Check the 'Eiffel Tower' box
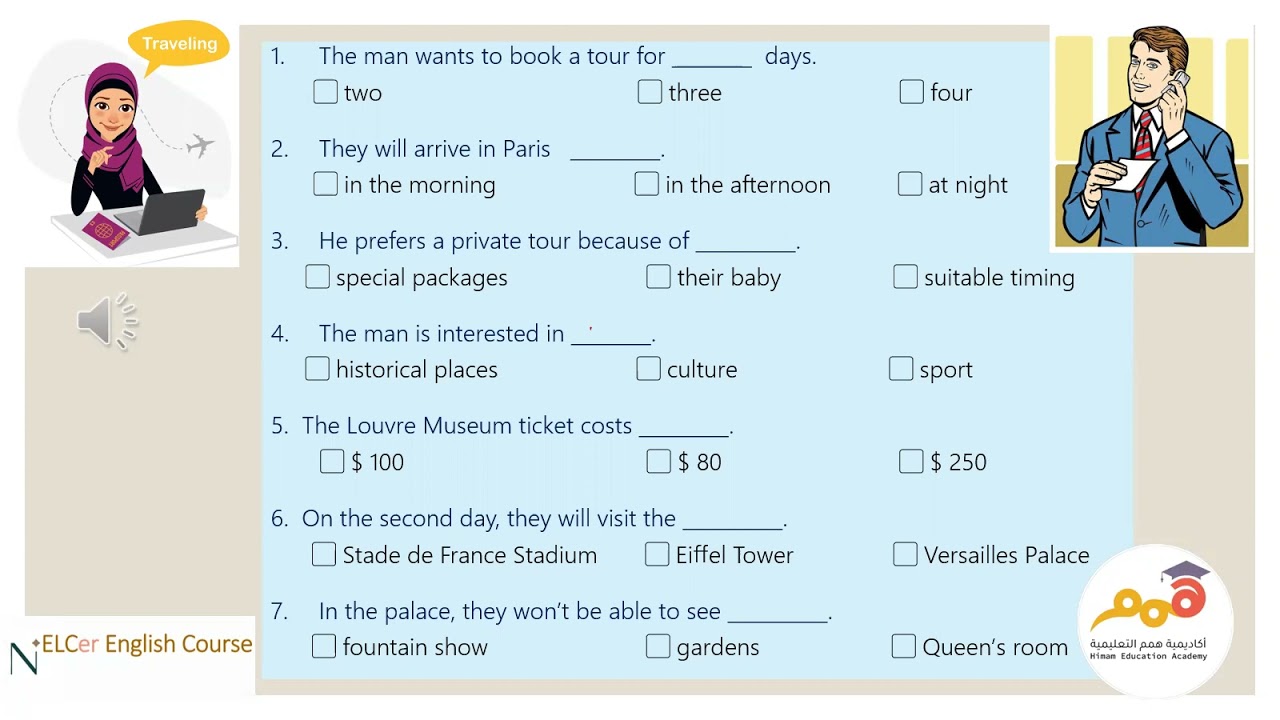This screenshot has height=720, width=1280. pyautogui.click(x=657, y=554)
